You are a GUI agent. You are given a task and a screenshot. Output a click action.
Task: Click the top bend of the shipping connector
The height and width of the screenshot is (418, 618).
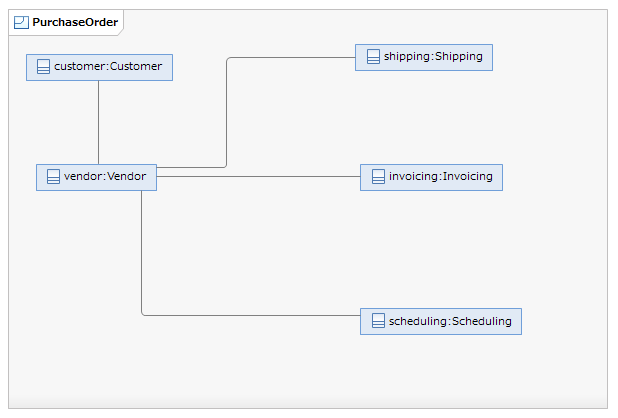coord(229,59)
